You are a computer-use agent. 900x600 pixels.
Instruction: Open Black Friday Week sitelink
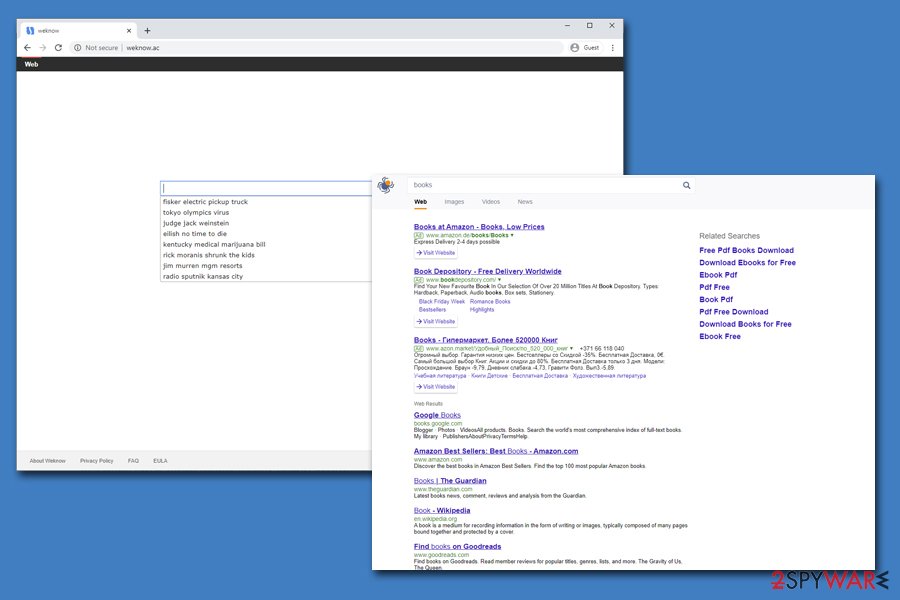tap(441, 301)
